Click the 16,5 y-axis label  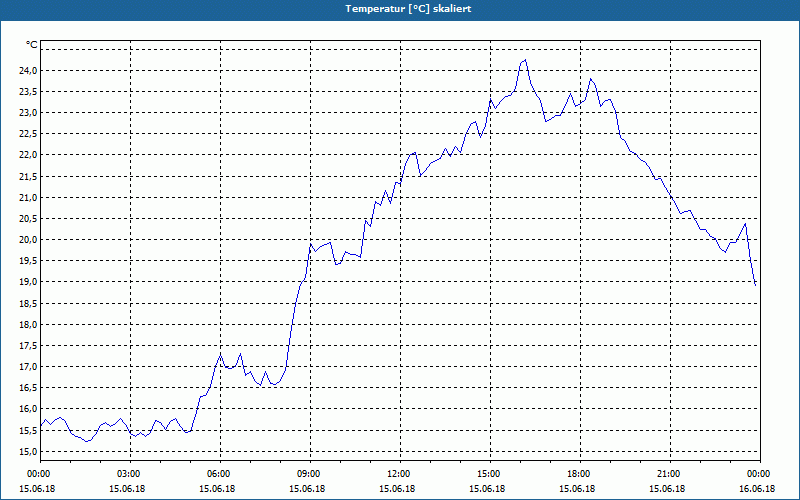29,388
